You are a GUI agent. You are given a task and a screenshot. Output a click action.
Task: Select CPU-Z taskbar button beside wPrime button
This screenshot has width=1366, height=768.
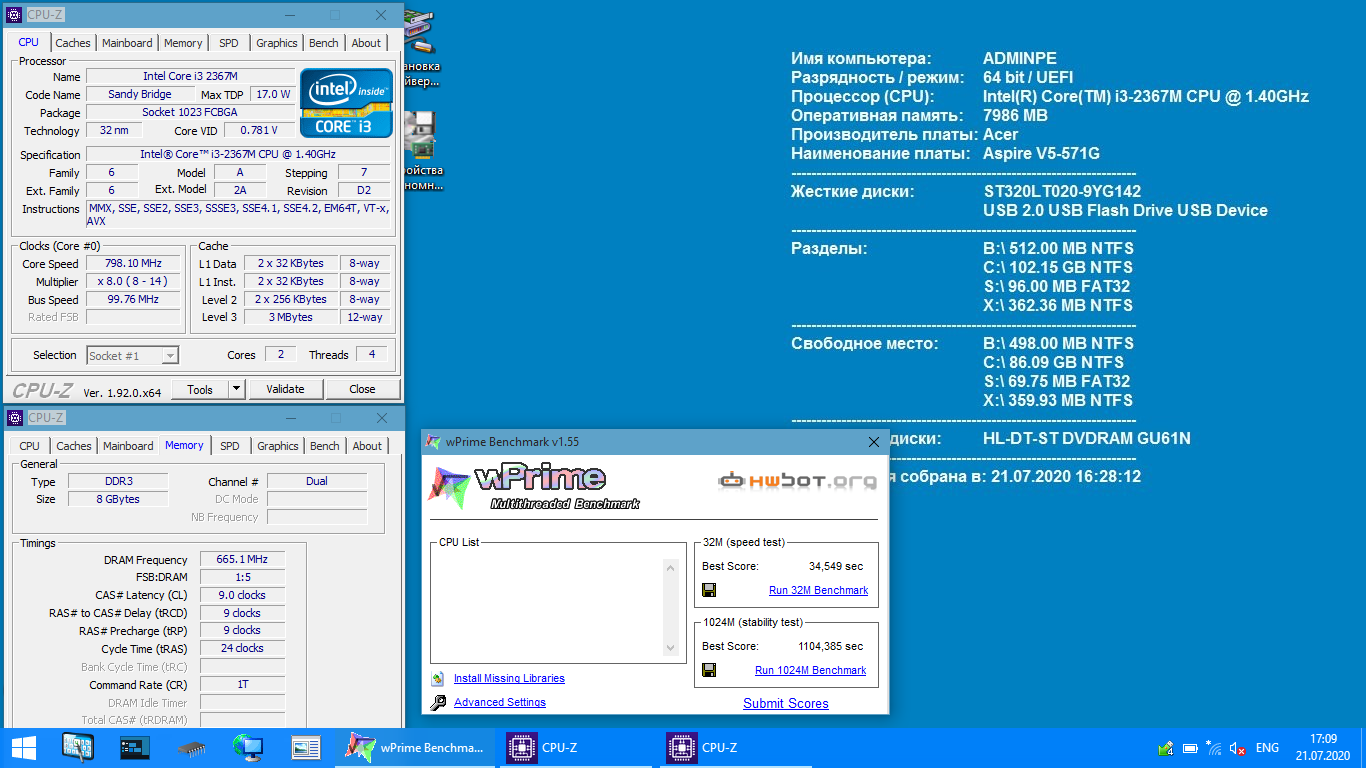576,748
